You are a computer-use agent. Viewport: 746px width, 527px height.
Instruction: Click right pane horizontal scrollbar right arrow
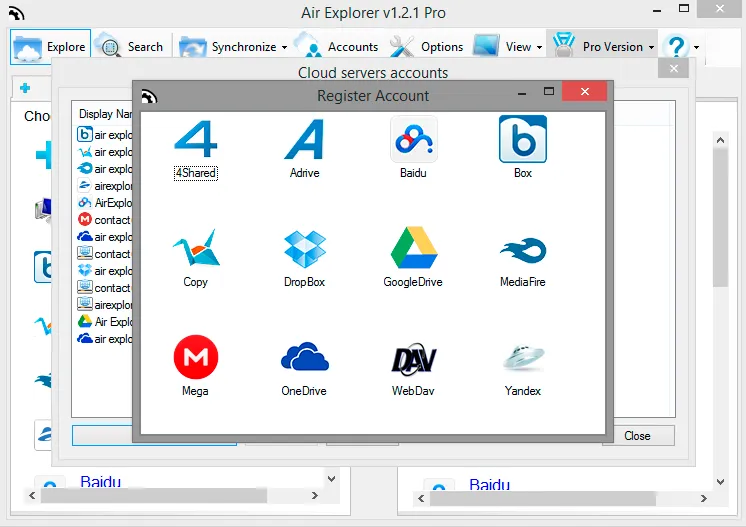point(704,498)
